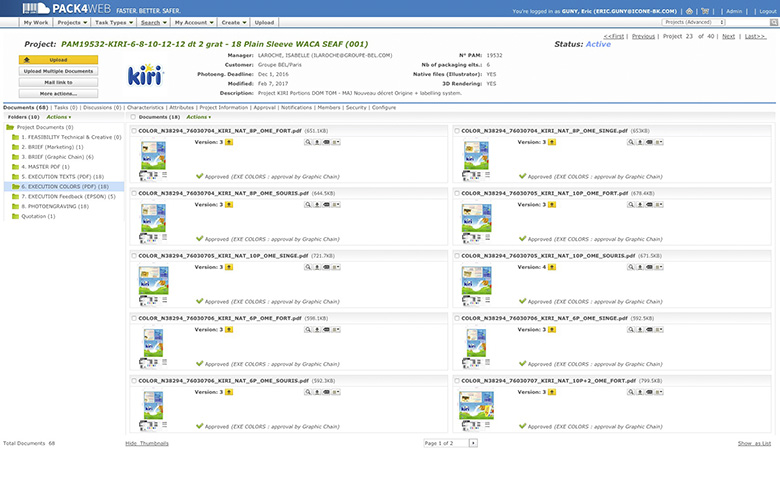Open the Projects menu dropdown

(72, 22)
